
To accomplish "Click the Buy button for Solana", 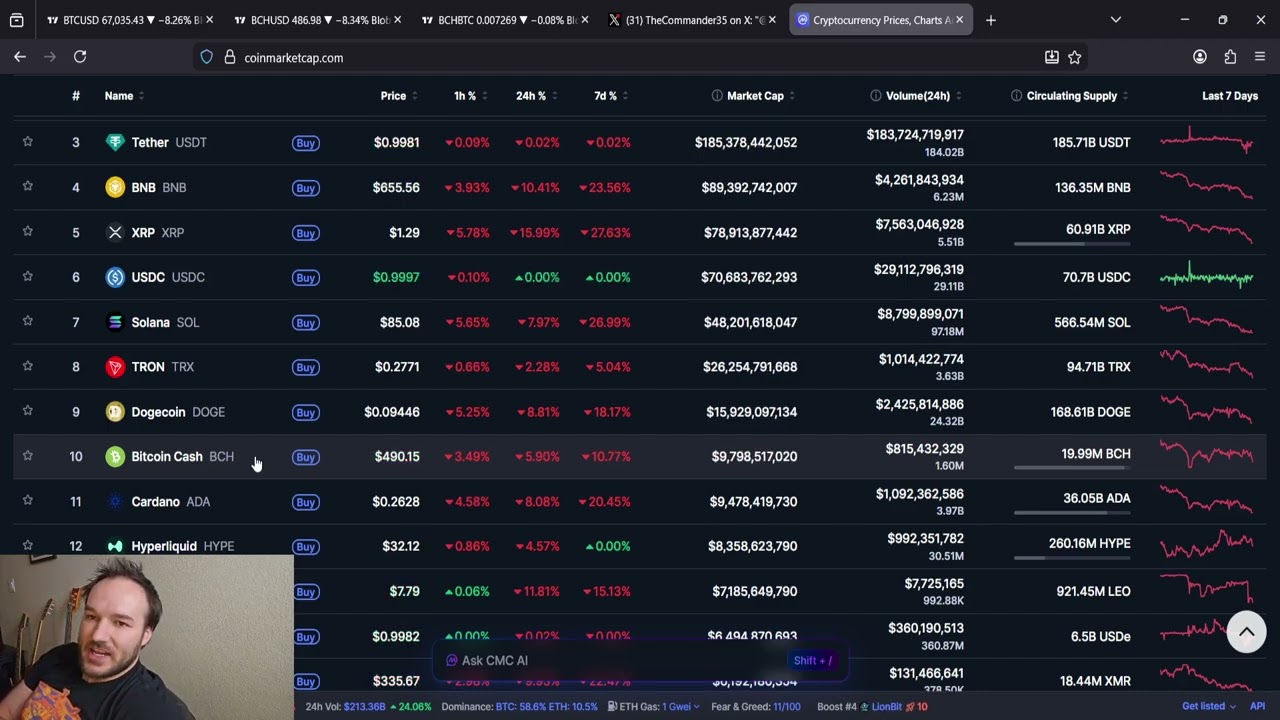I will (306, 323).
